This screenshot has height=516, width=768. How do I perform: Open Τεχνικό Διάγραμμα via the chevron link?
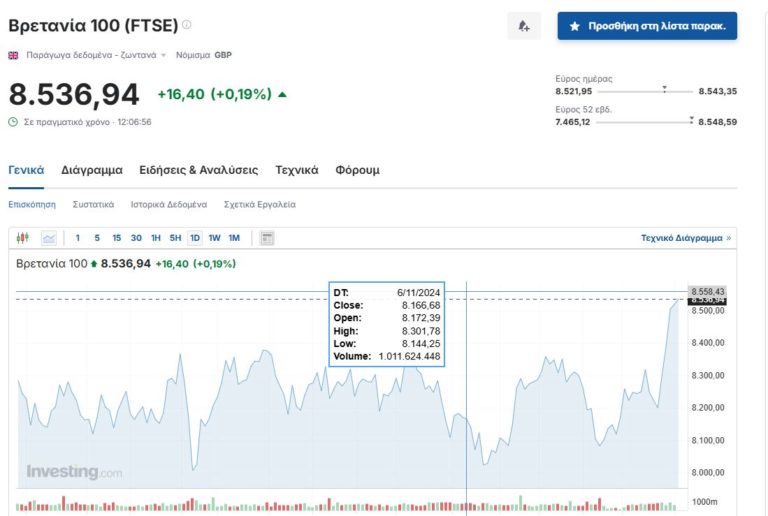point(728,239)
